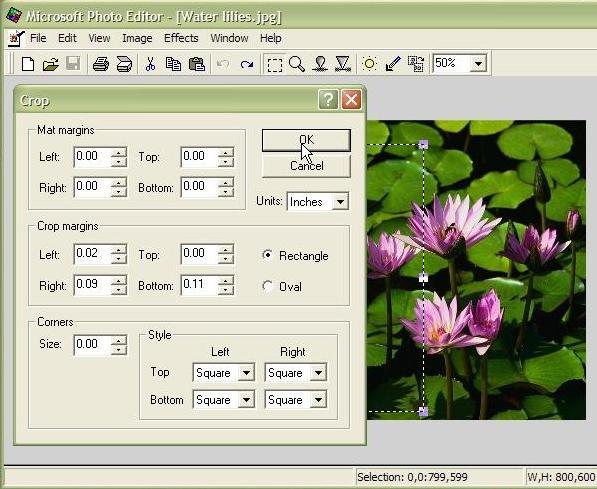
Task: Click the Print icon in the toolbar
Action: click(101, 64)
